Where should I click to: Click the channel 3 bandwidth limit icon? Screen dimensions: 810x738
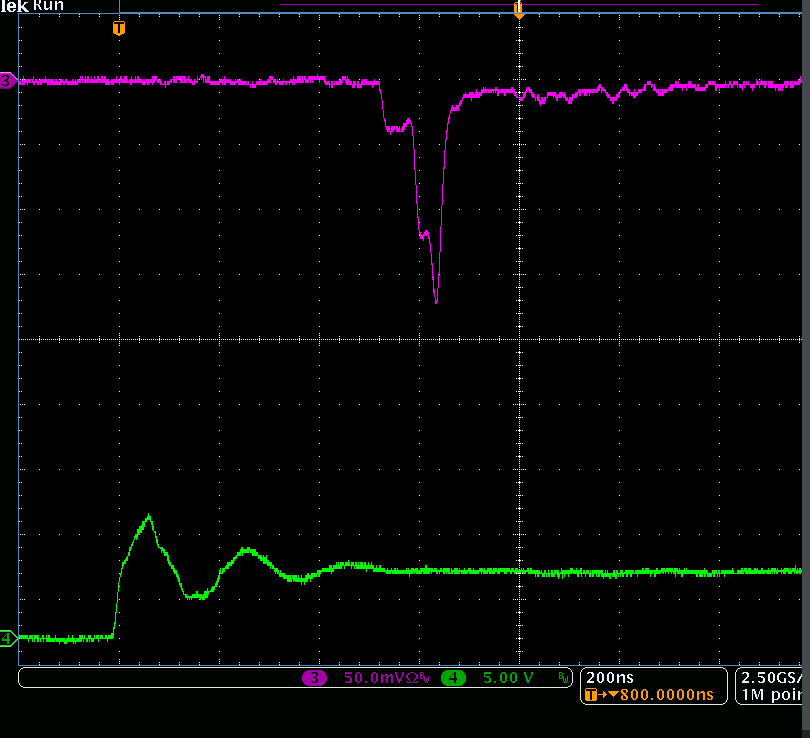(x=424, y=678)
